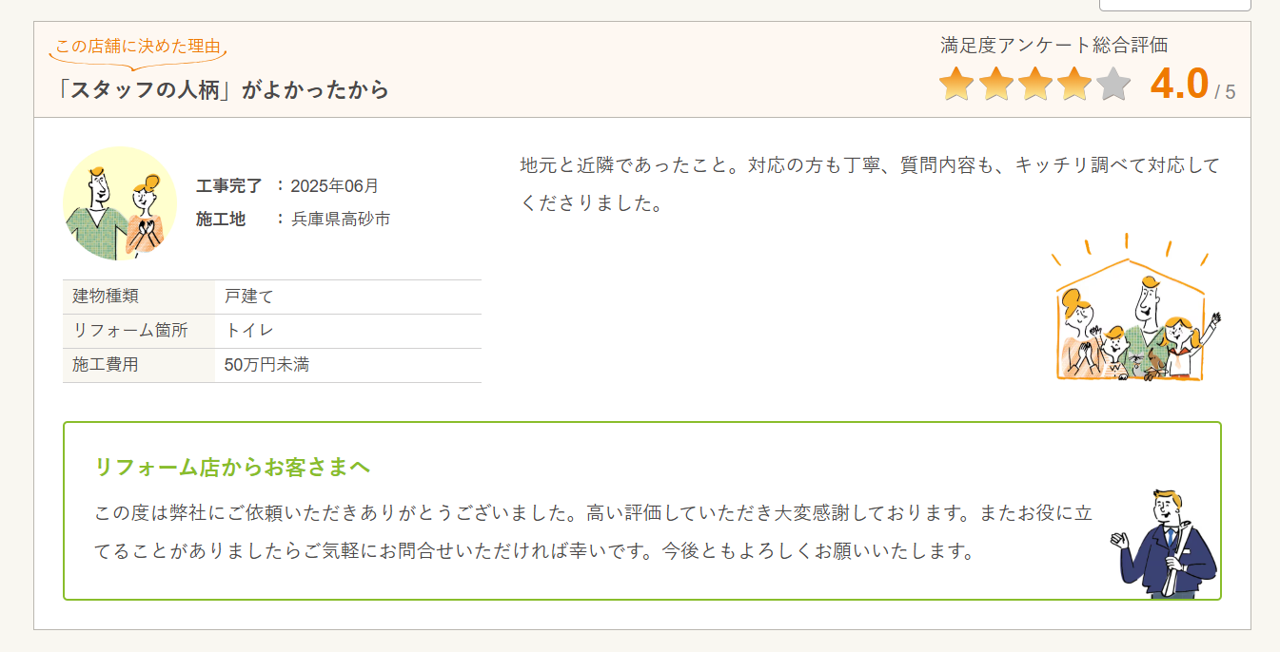Click the second gold rating star
The height and width of the screenshot is (652, 1280).
tap(996, 85)
